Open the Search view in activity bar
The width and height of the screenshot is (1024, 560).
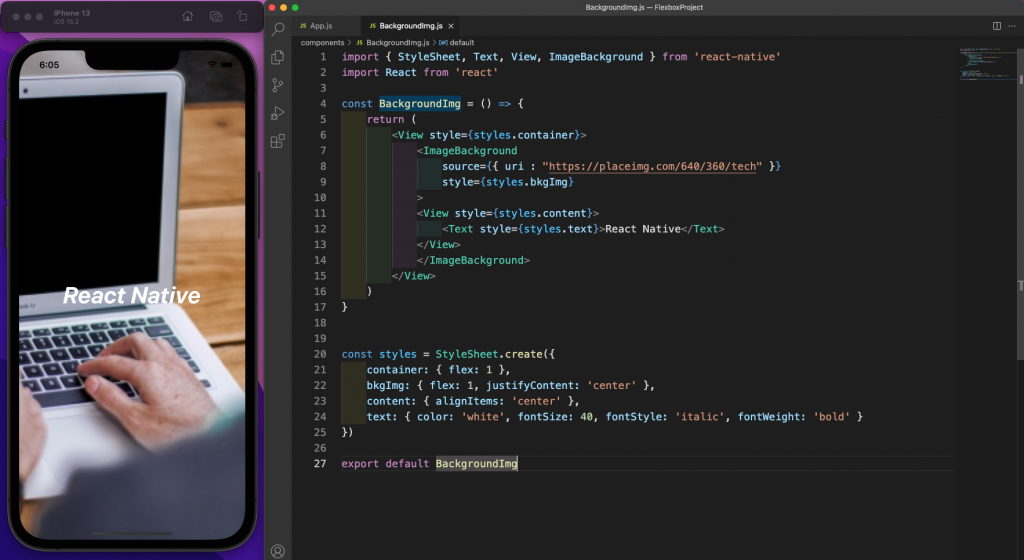coord(278,28)
